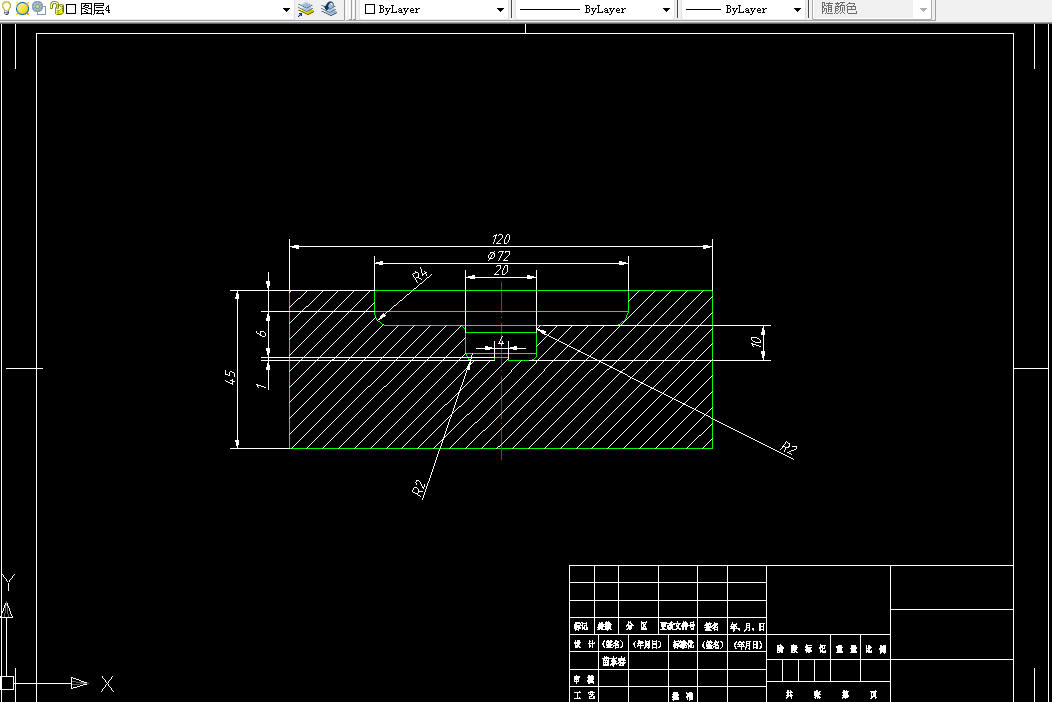The width and height of the screenshot is (1052, 702).
Task: Toggle layer on/off light bulb icon
Action: point(7,8)
